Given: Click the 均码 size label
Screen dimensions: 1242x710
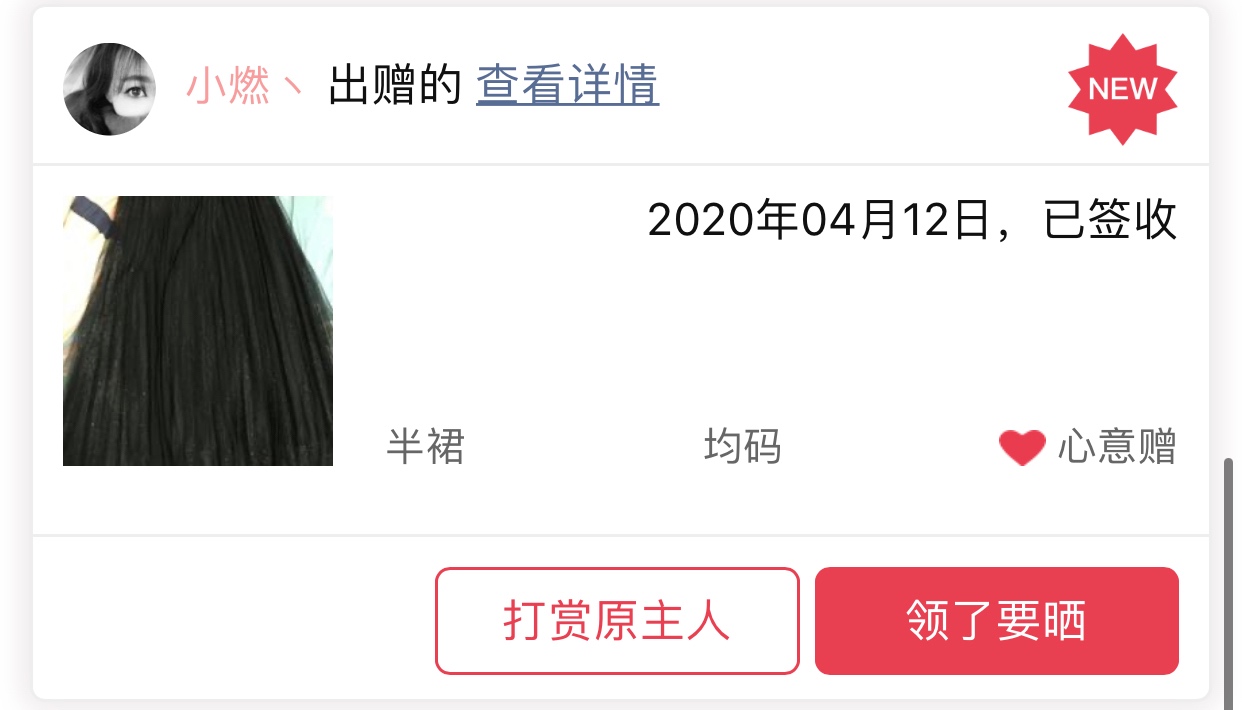Looking at the screenshot, I should [x=743, y=447].
